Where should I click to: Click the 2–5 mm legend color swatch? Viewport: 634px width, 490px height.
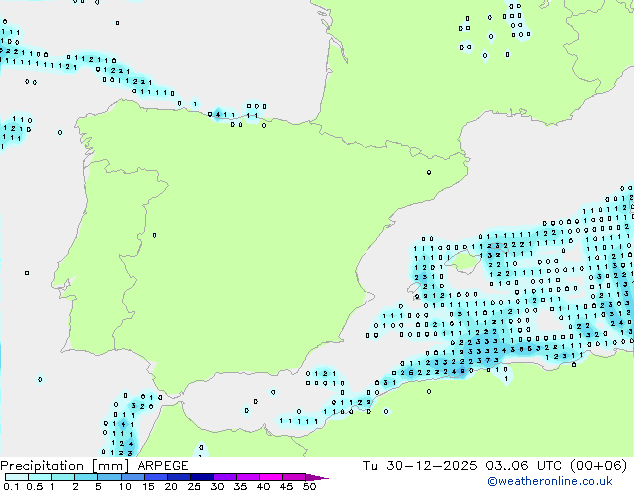(x=86, y=477)
